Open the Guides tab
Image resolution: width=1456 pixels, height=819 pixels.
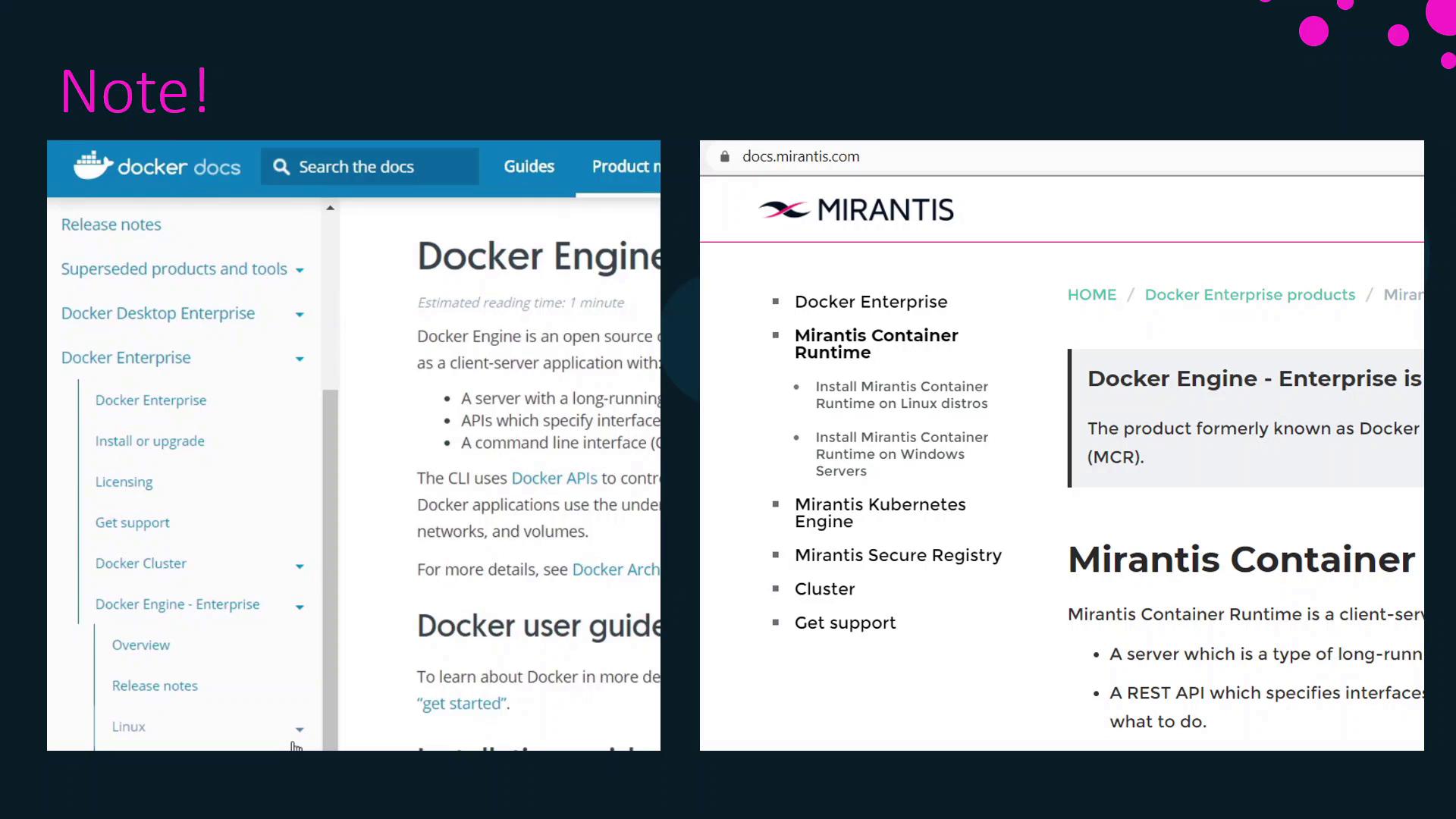(x=529, y=167)
